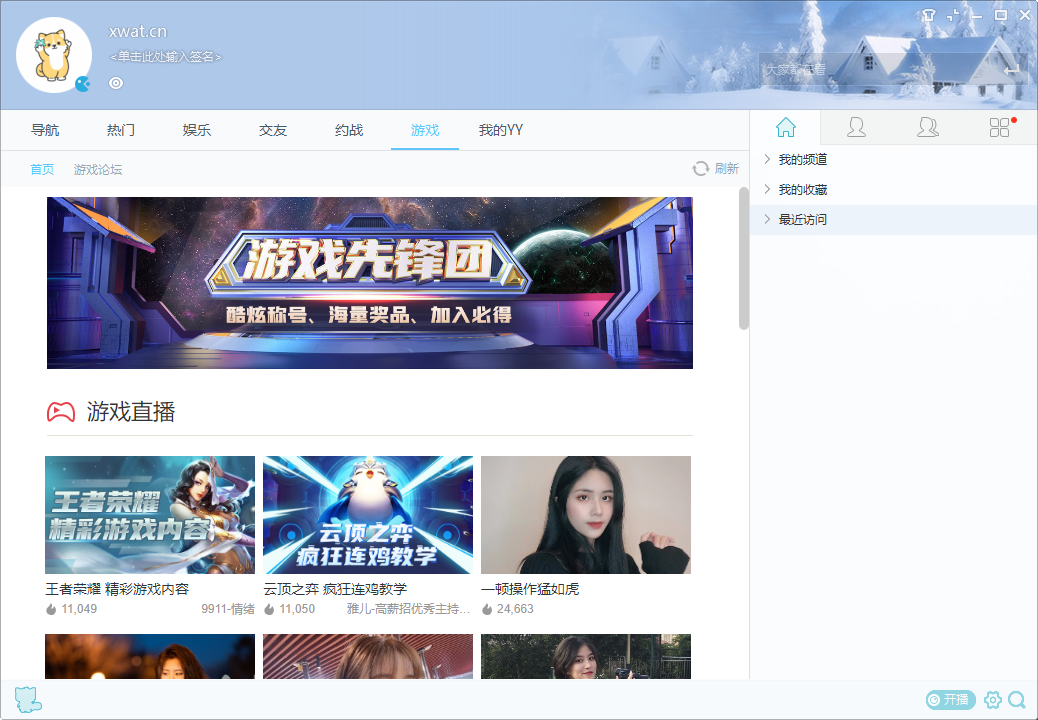Open the skin changer shirt icon
Screen dimensions: 1038x720
pyautogui.click(x=929, y=15)
